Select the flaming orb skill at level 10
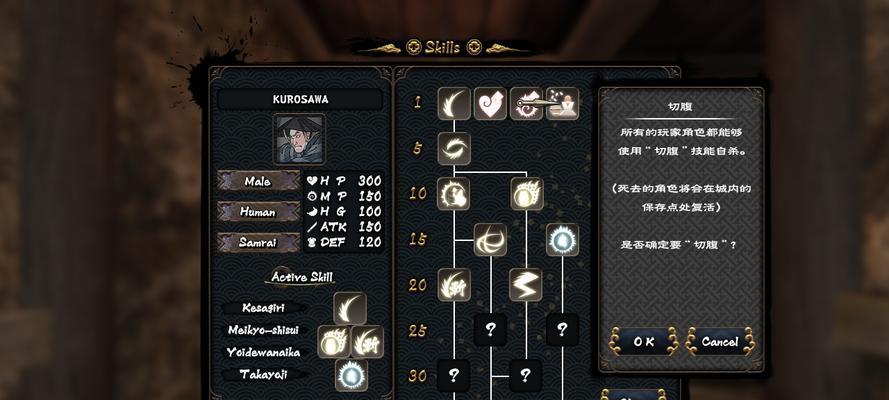 tap(527, 194)
